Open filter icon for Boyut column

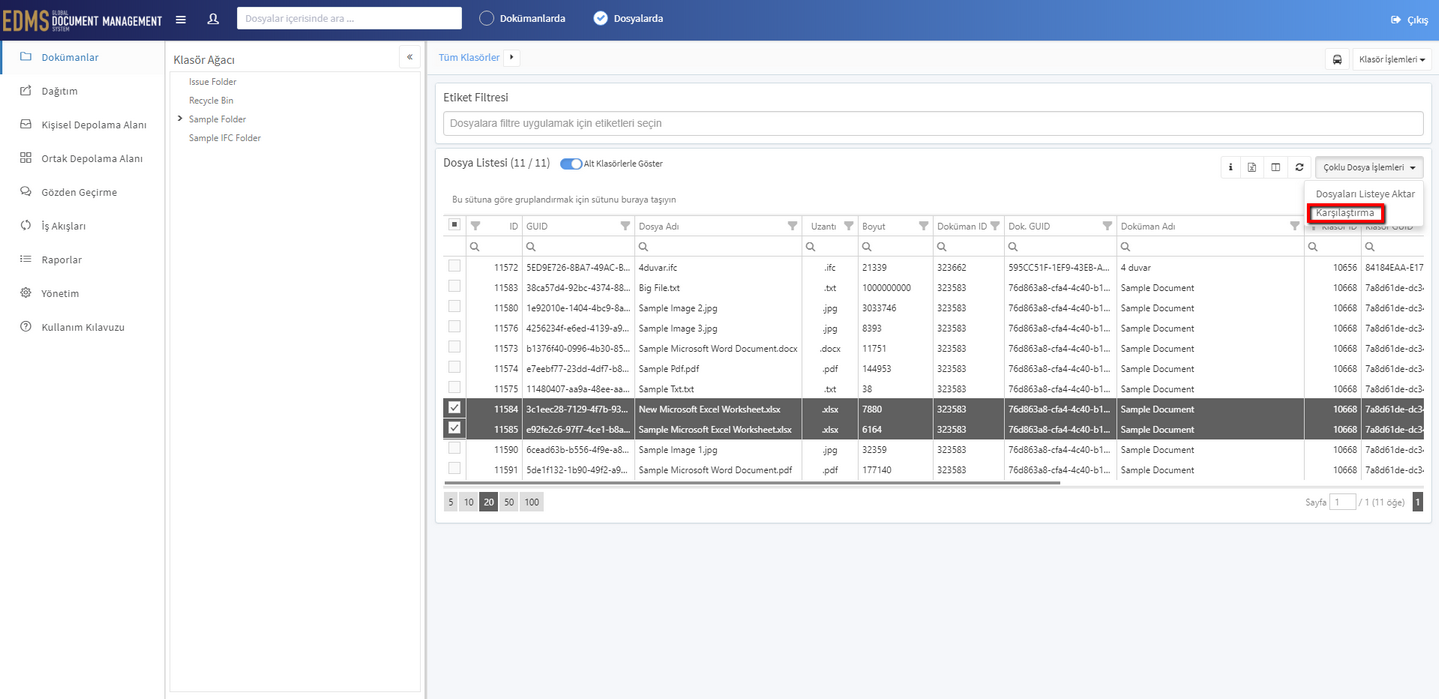point(923,226)
